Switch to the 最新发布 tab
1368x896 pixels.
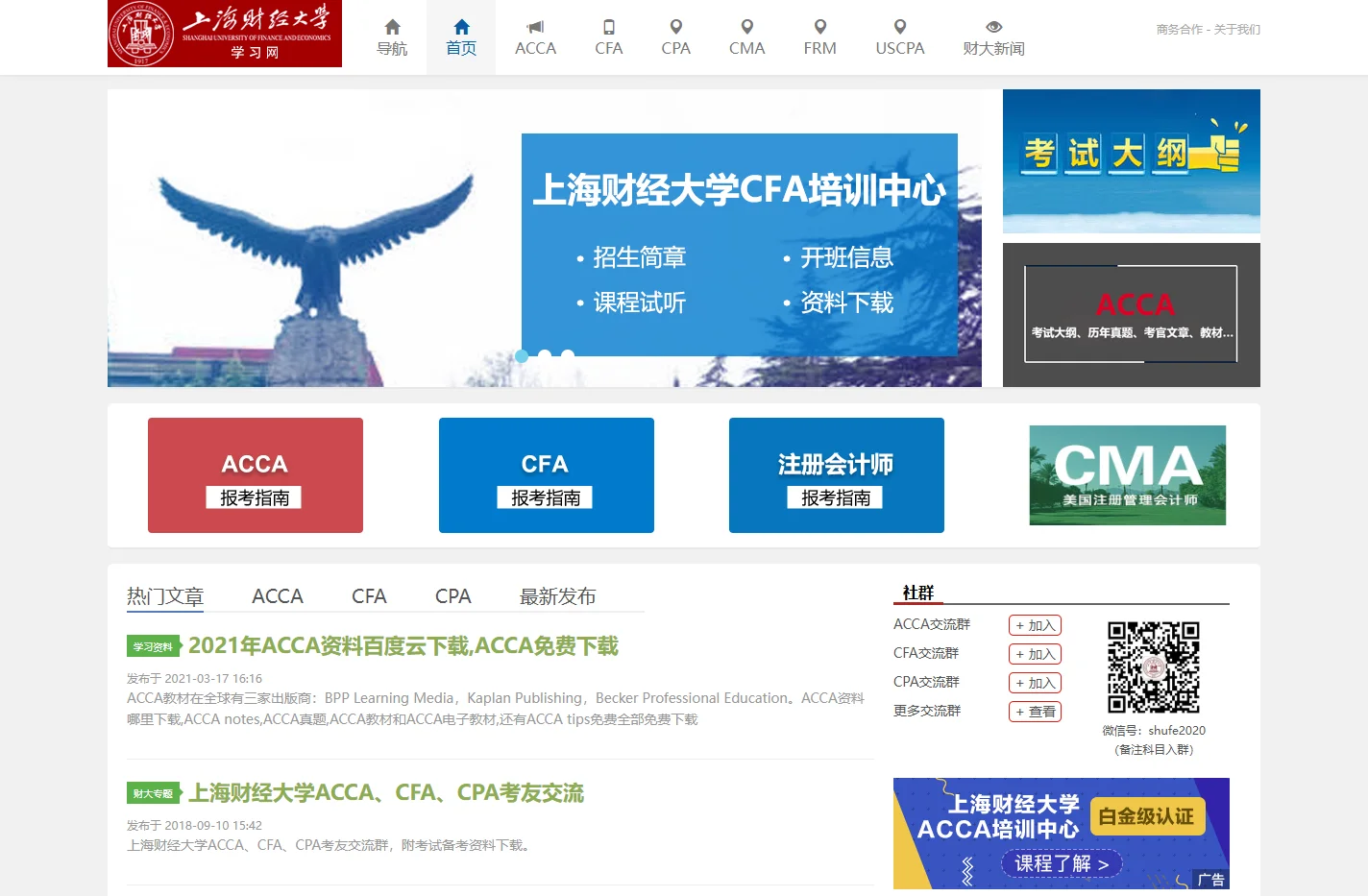point(558,596)
